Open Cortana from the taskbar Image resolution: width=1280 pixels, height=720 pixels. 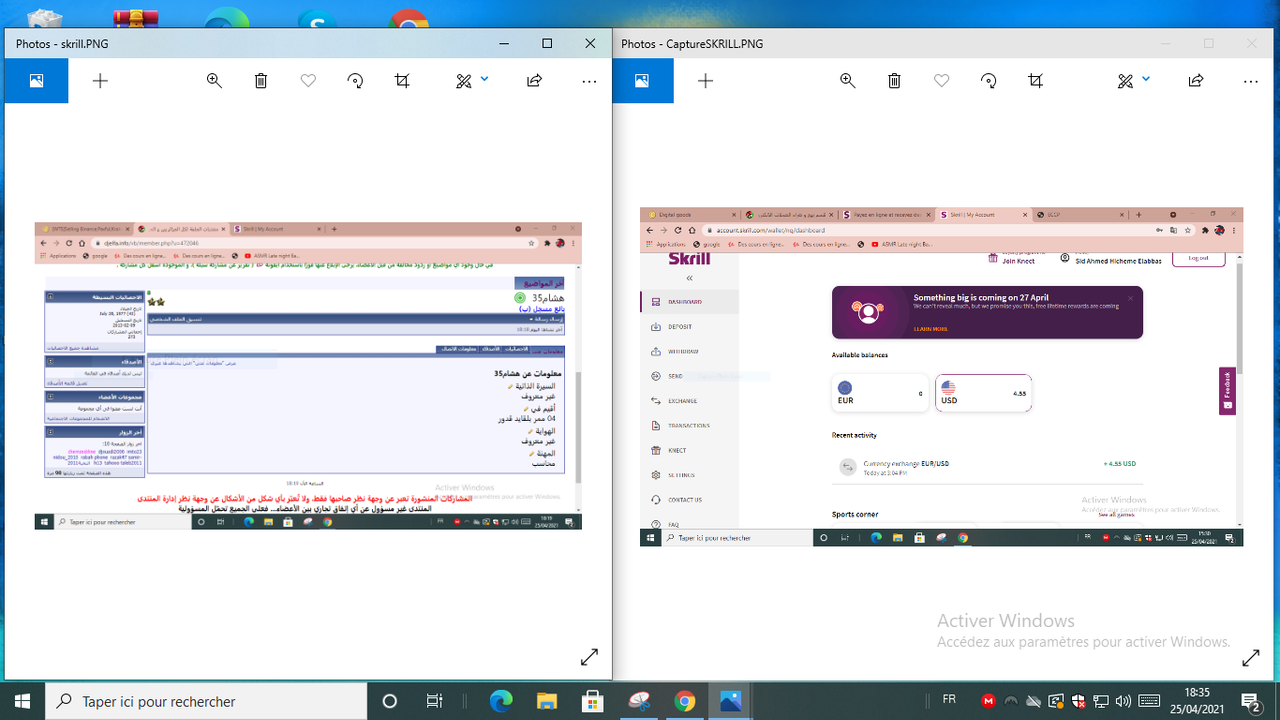pyautogui.click(x=390, y=701)
